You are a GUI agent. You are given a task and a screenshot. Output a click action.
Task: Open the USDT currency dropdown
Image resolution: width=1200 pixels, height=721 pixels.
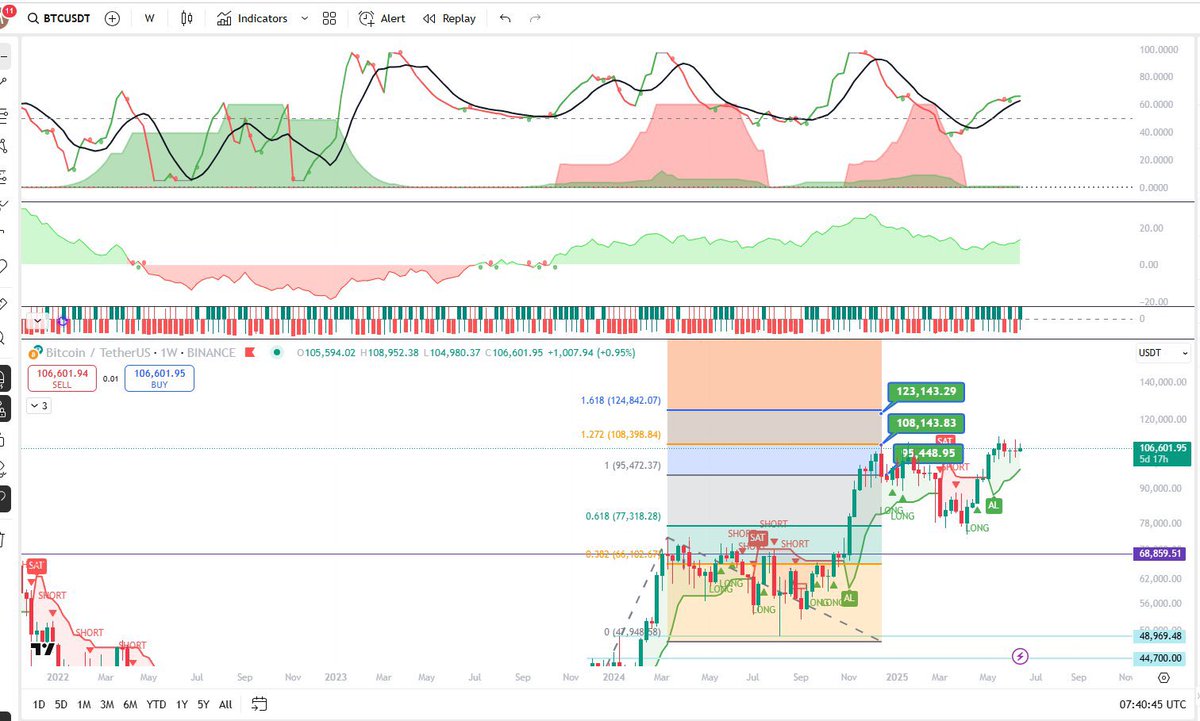1164,353
